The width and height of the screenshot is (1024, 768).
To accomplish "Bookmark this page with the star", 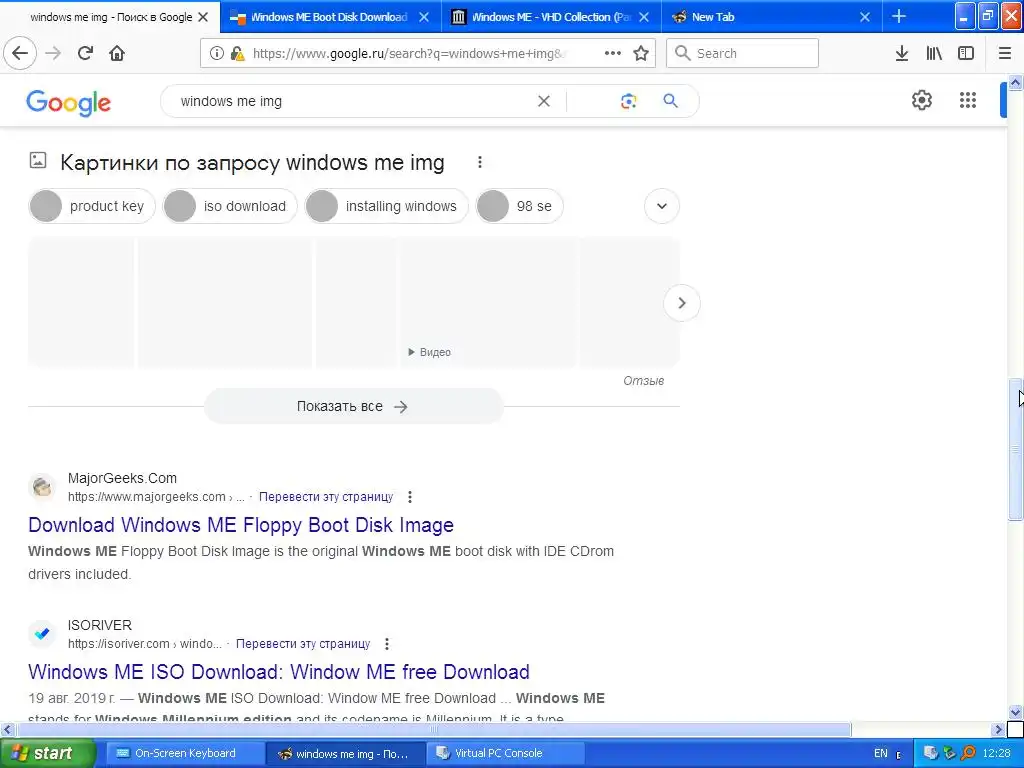I will point(641,54).
